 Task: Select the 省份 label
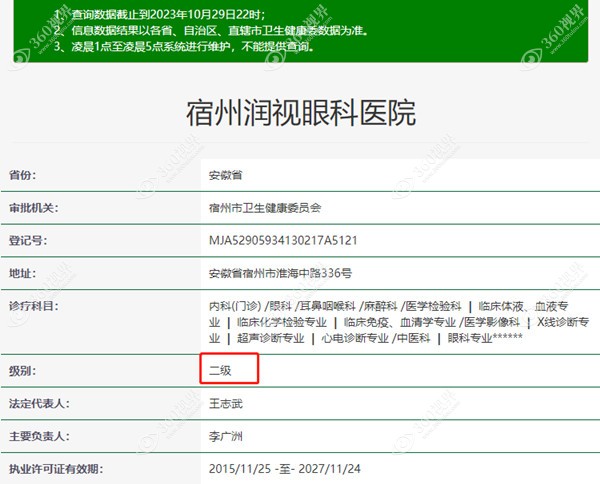[x=23, y=175]
